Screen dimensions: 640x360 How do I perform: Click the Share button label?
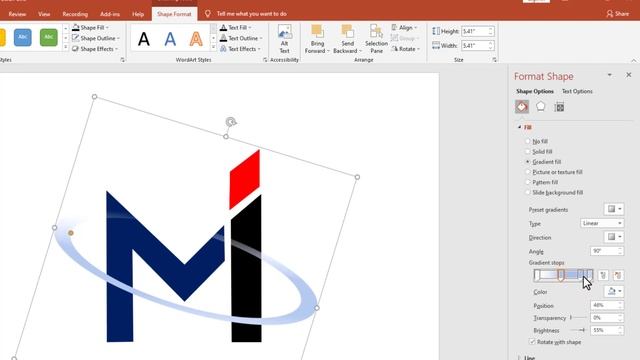[622, 14]
